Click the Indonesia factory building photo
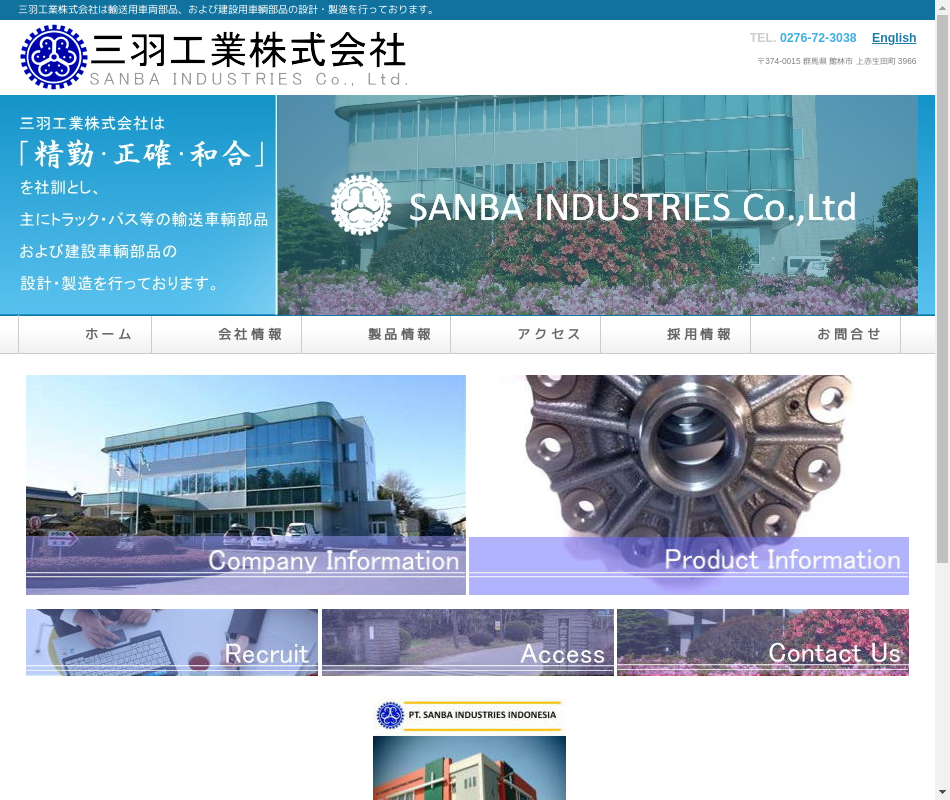 click(x=469, y=770)
